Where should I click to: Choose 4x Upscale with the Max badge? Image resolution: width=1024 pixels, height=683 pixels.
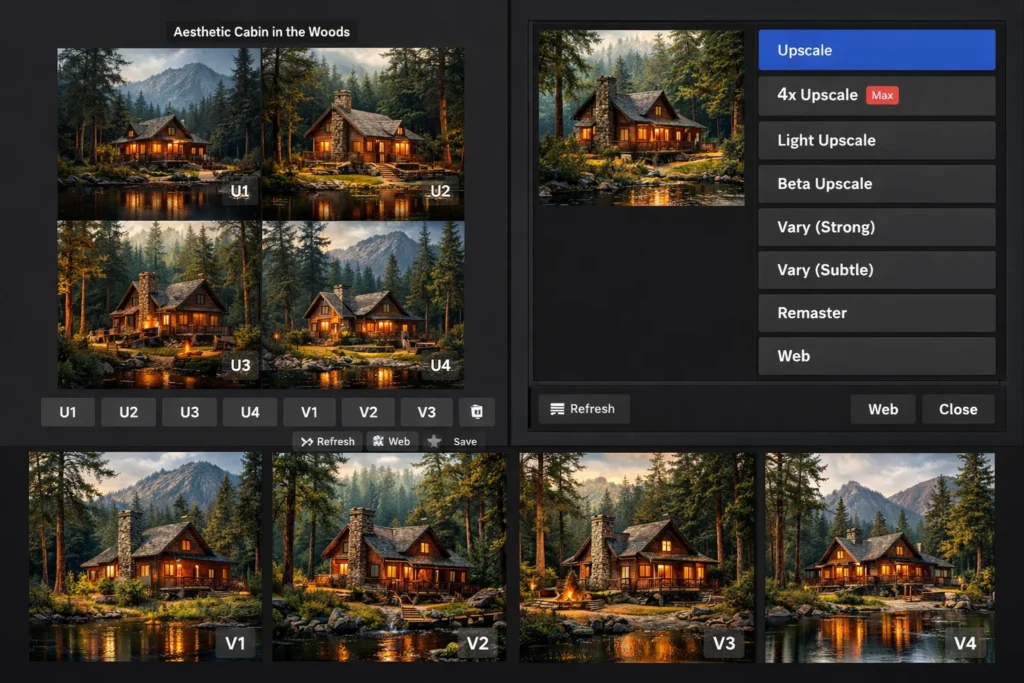point(876,95)
